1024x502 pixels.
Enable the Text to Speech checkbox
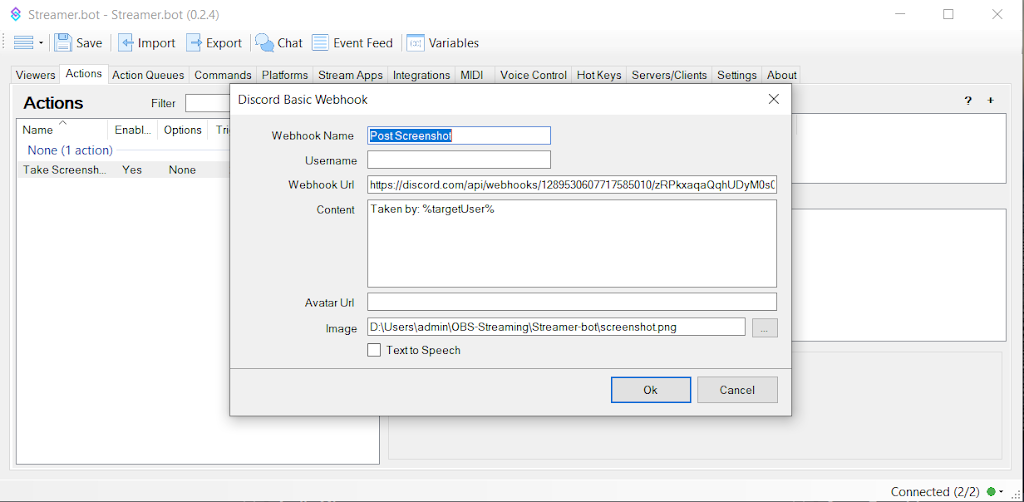374,350
